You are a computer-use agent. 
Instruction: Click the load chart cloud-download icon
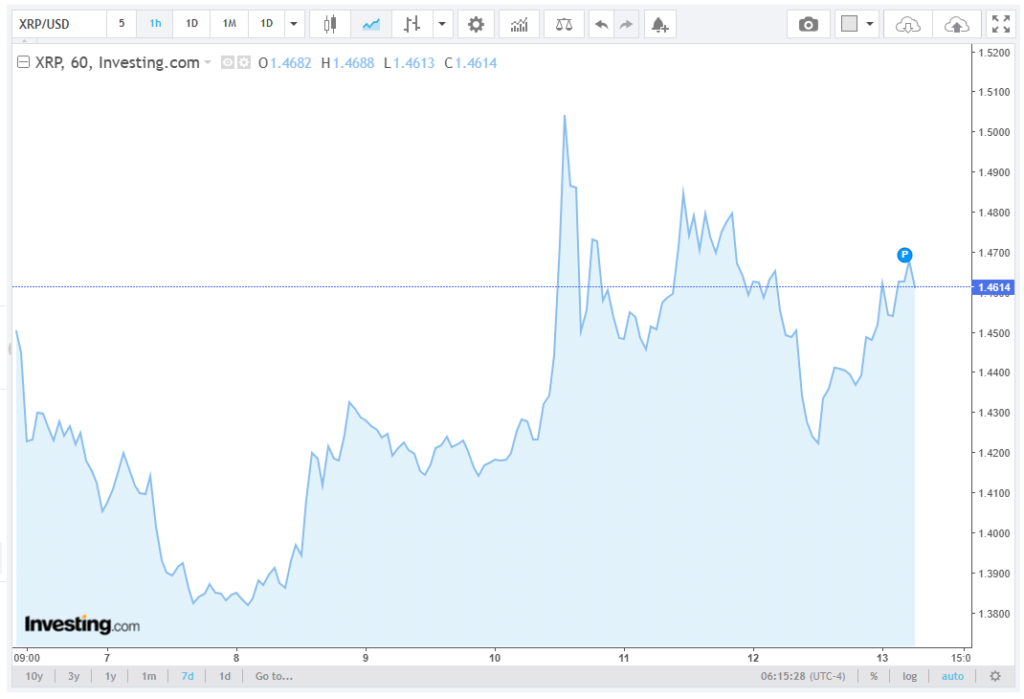point(908,24)
